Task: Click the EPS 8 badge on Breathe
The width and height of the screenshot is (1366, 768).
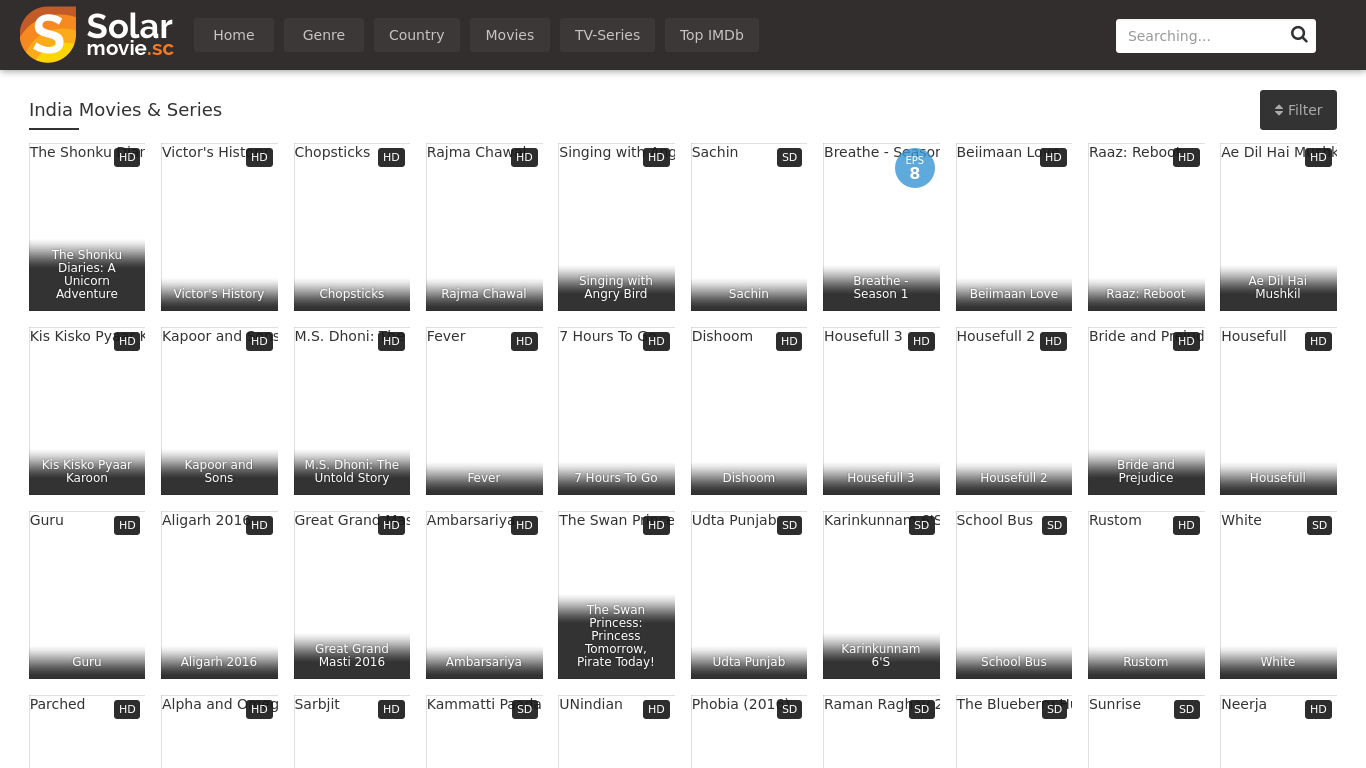Action: click(914, 168)
